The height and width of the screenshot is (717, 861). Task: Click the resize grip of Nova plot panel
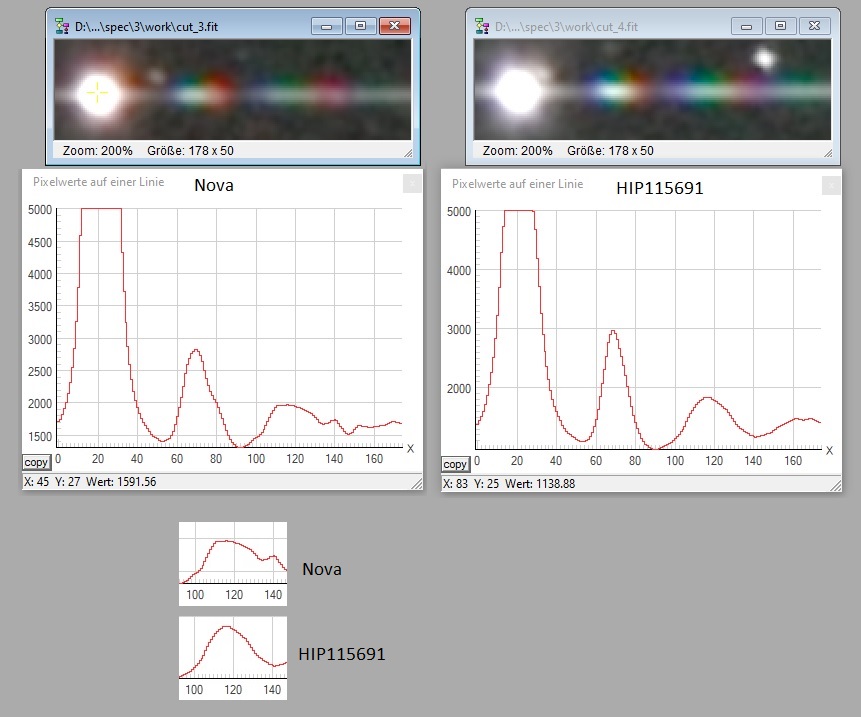pos(417,483)
